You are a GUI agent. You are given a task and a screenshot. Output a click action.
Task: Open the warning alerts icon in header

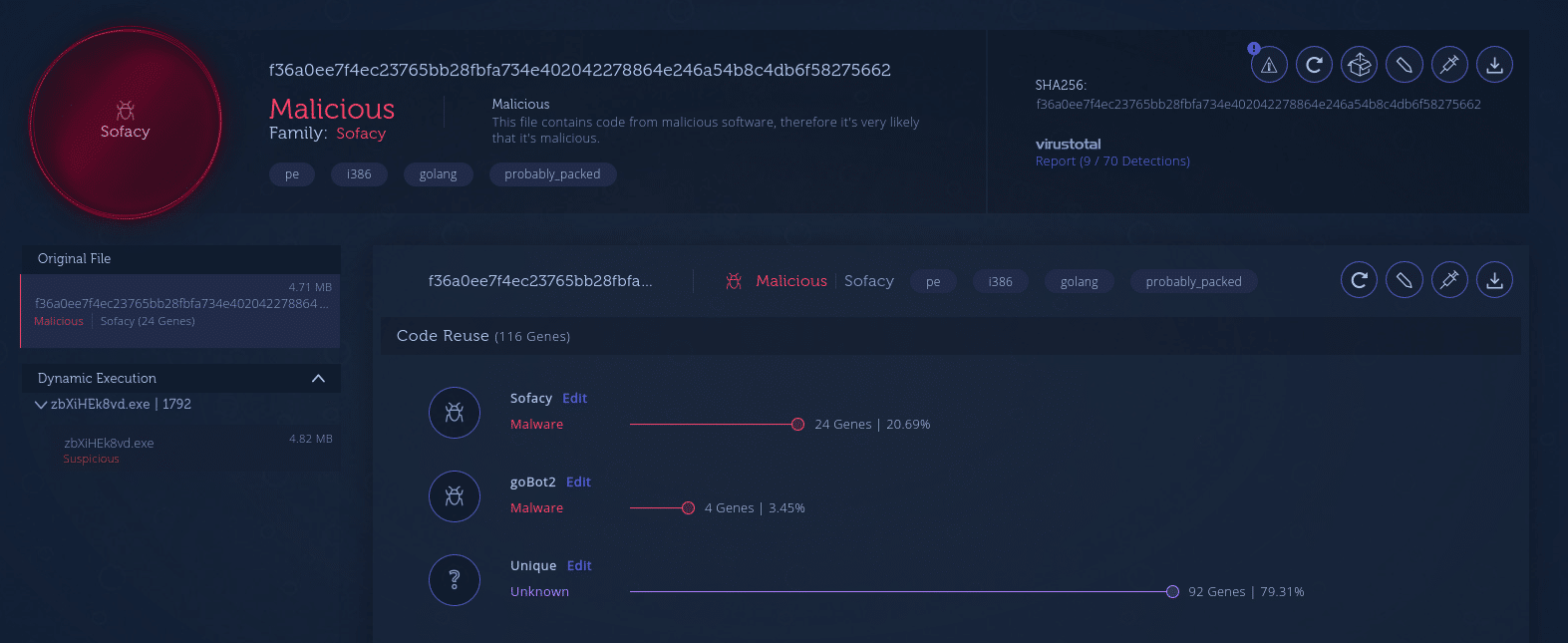(1269, 65)
